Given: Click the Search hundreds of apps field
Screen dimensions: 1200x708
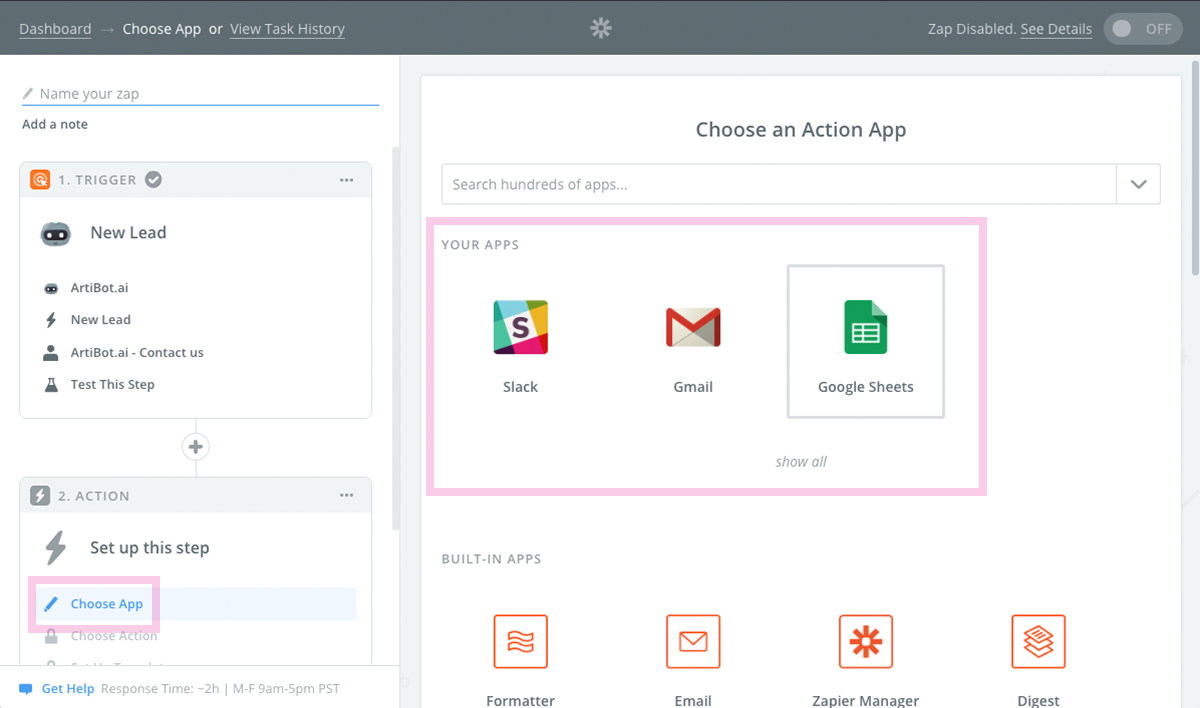Looking at the screenshot, I should pyautogui.click(x=779, y=184).
